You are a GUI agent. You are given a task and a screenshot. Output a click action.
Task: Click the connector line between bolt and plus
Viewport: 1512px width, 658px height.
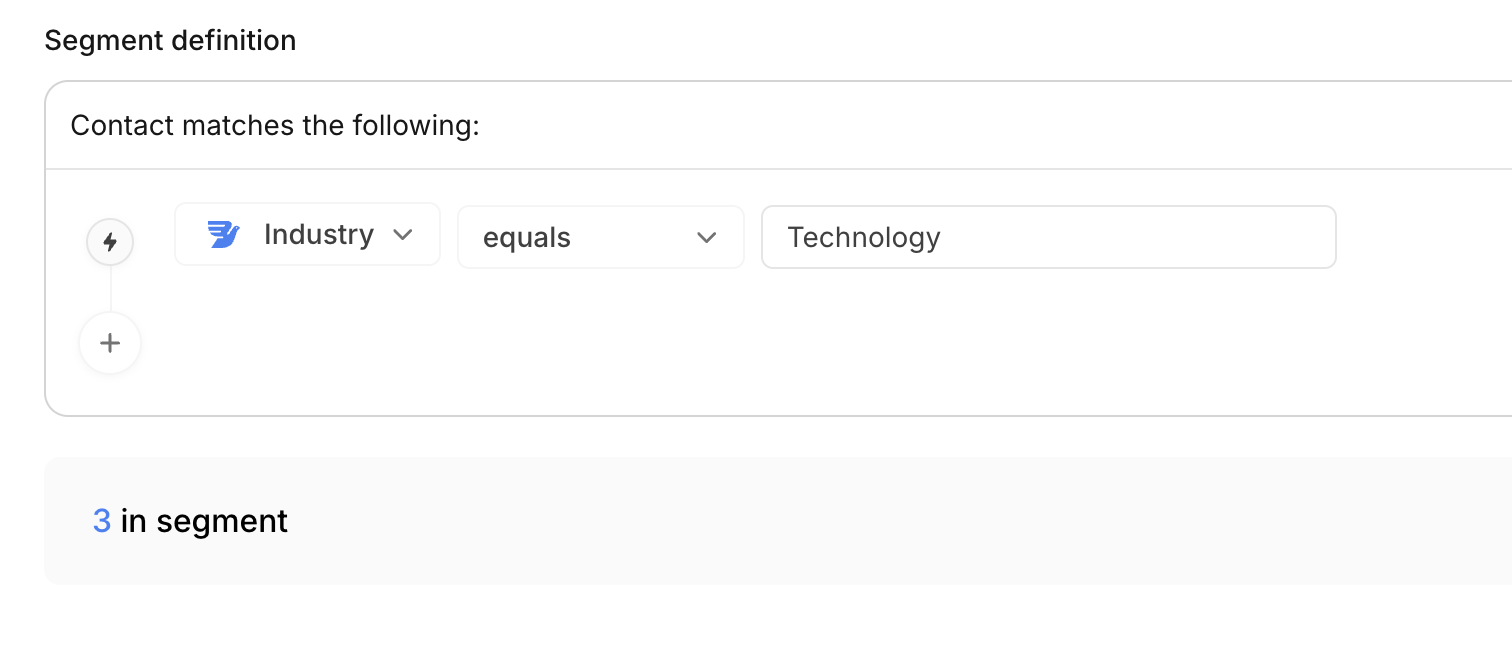(110, 291)
